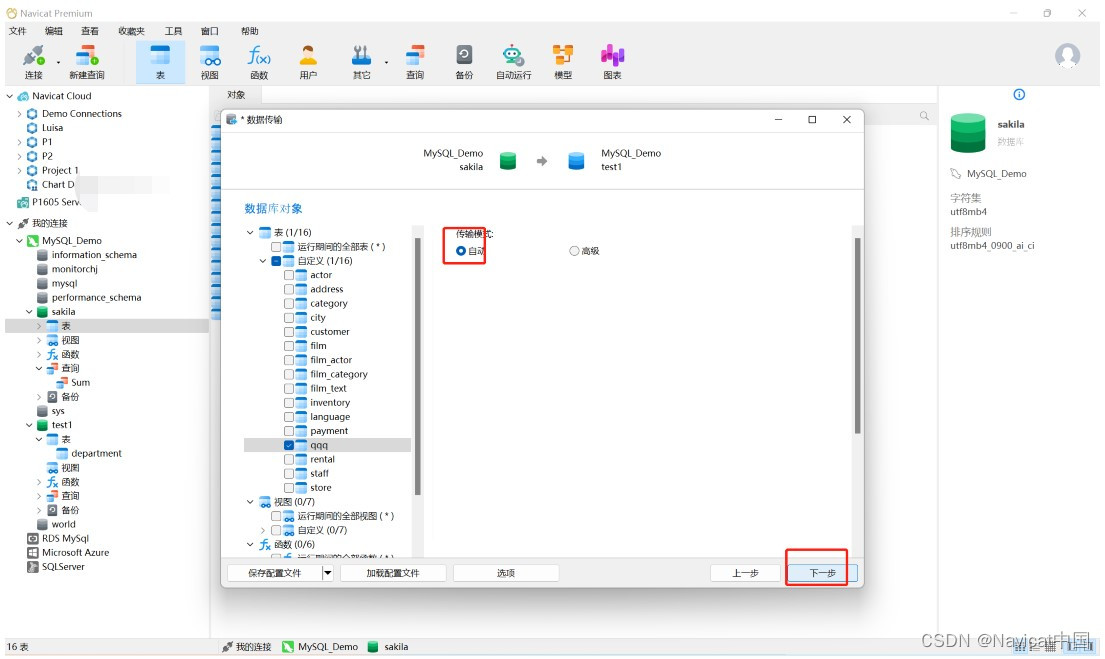Screen dimensions: 1105x659
Task: Open the Function (函数) toolbar icon
Action: click(259, 62)
